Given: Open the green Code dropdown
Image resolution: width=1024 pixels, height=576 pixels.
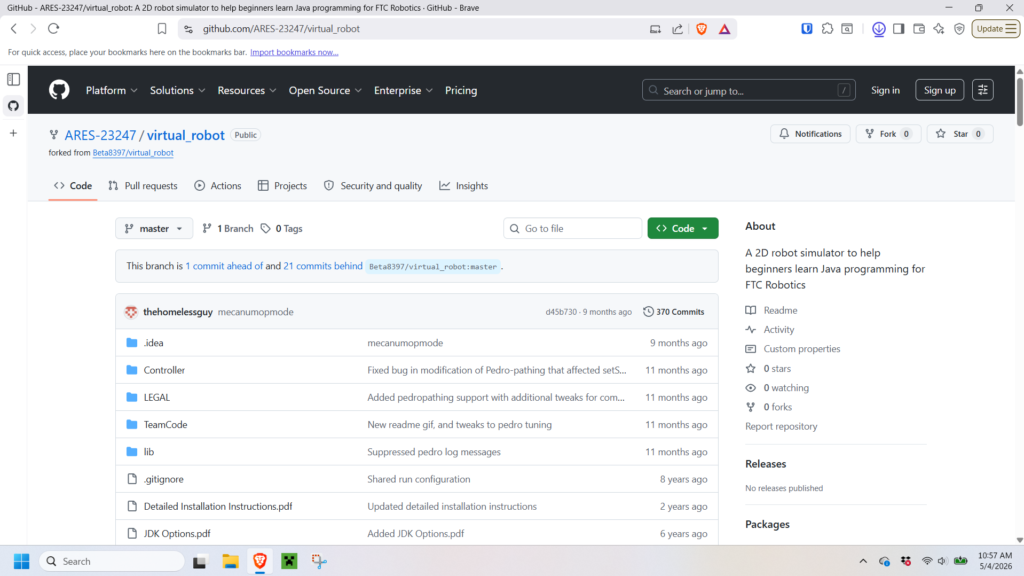Looking at the screenshot, I should point(682,229).
